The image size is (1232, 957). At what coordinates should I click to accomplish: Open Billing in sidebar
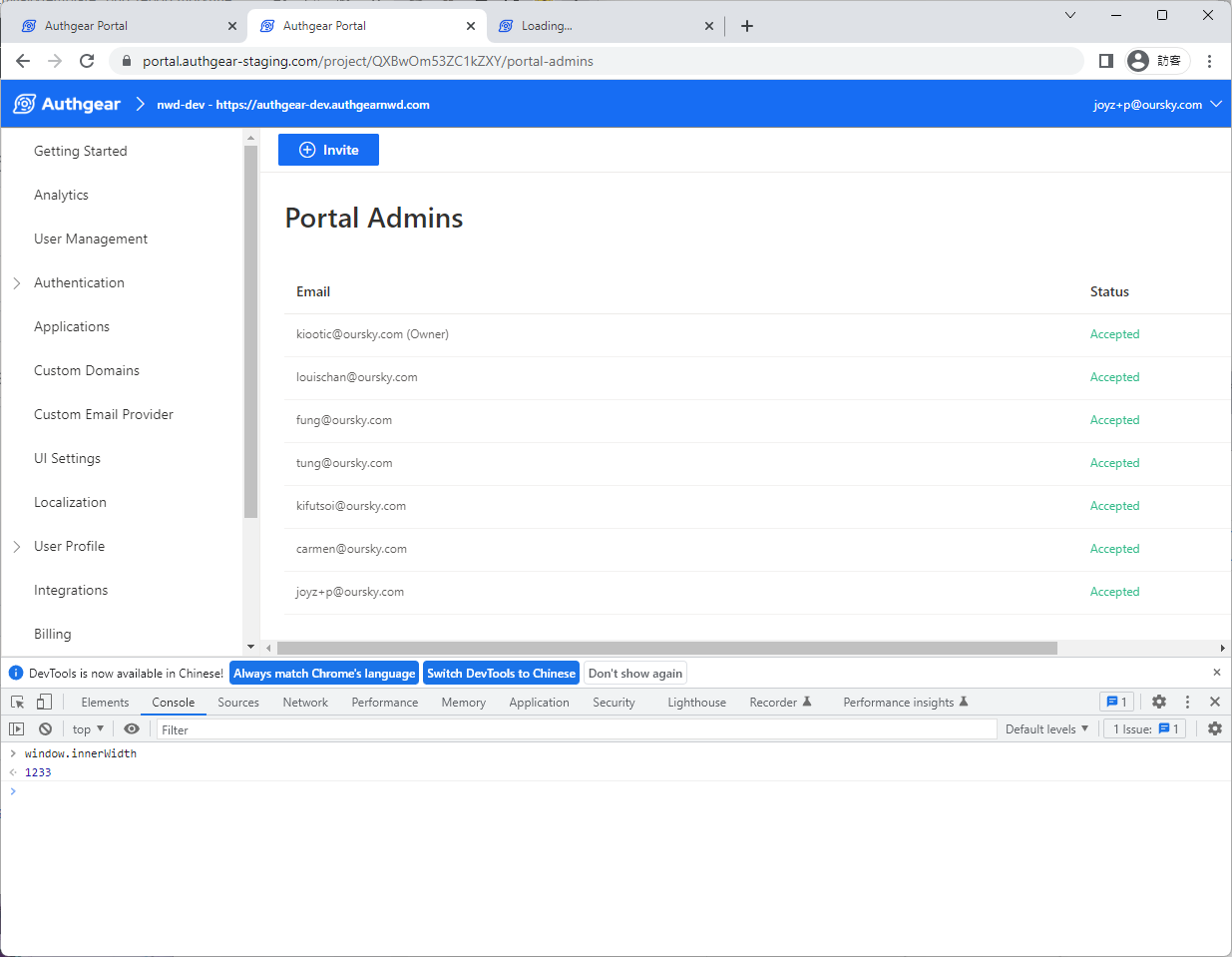53,634
